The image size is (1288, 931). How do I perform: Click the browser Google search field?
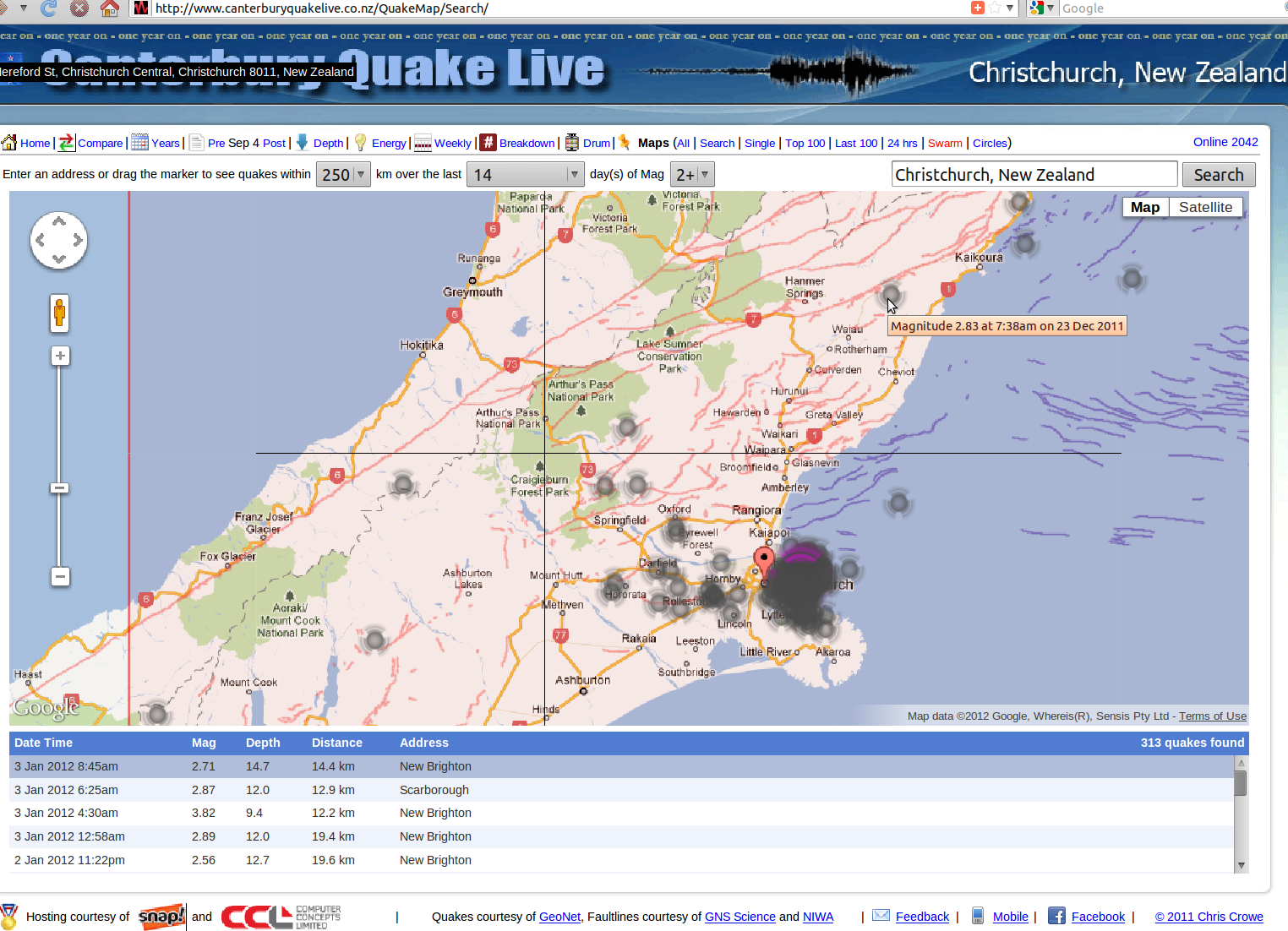1171,8
